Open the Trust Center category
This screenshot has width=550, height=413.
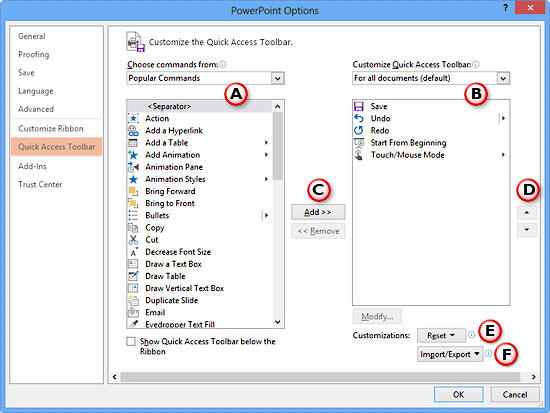pyautogui.click(x=40, y=184)
